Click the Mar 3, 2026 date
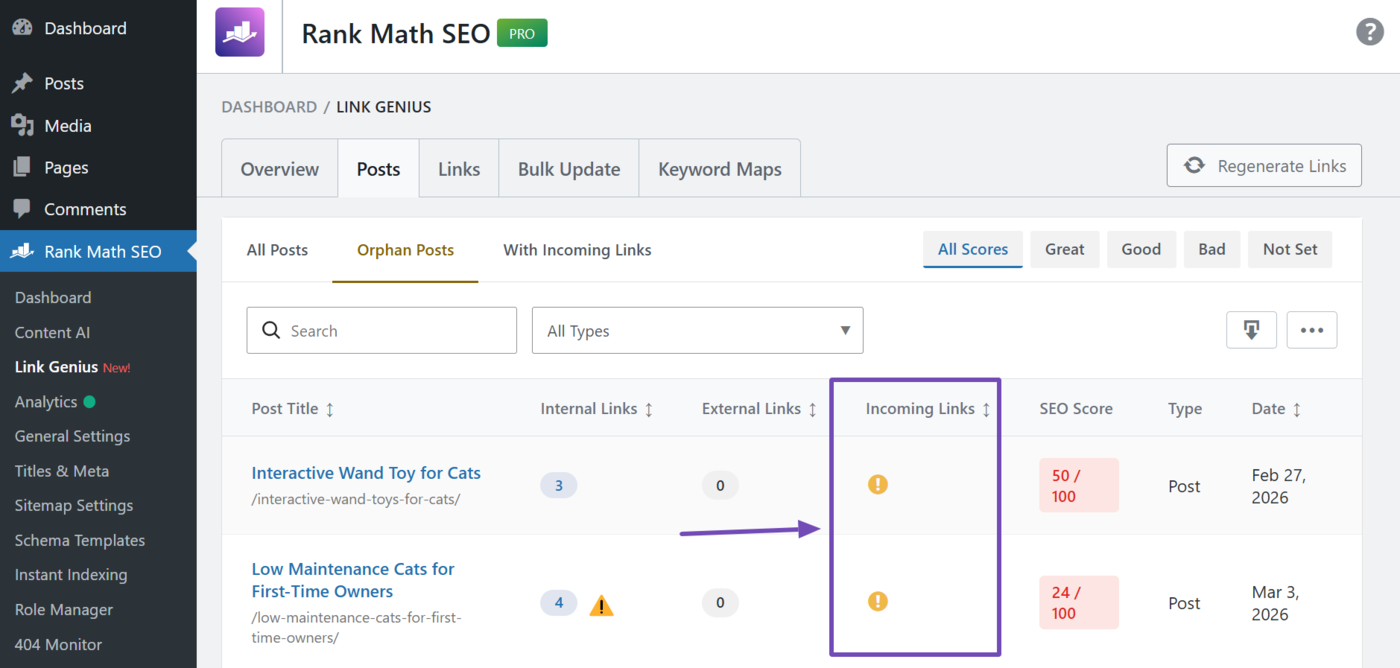 click(x=1274, y=603)
